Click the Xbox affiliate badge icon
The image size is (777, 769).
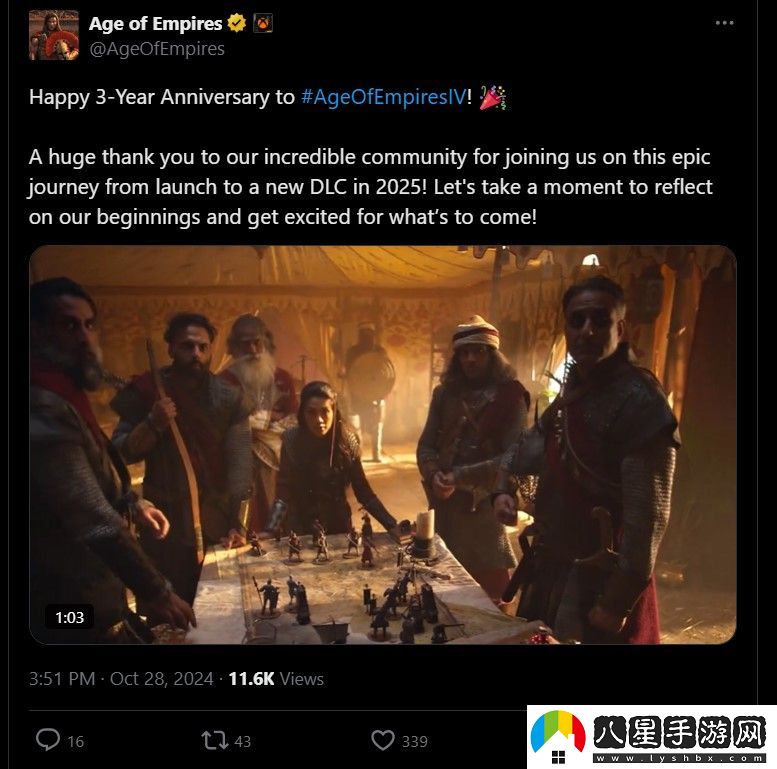click(x=263, y=23)
